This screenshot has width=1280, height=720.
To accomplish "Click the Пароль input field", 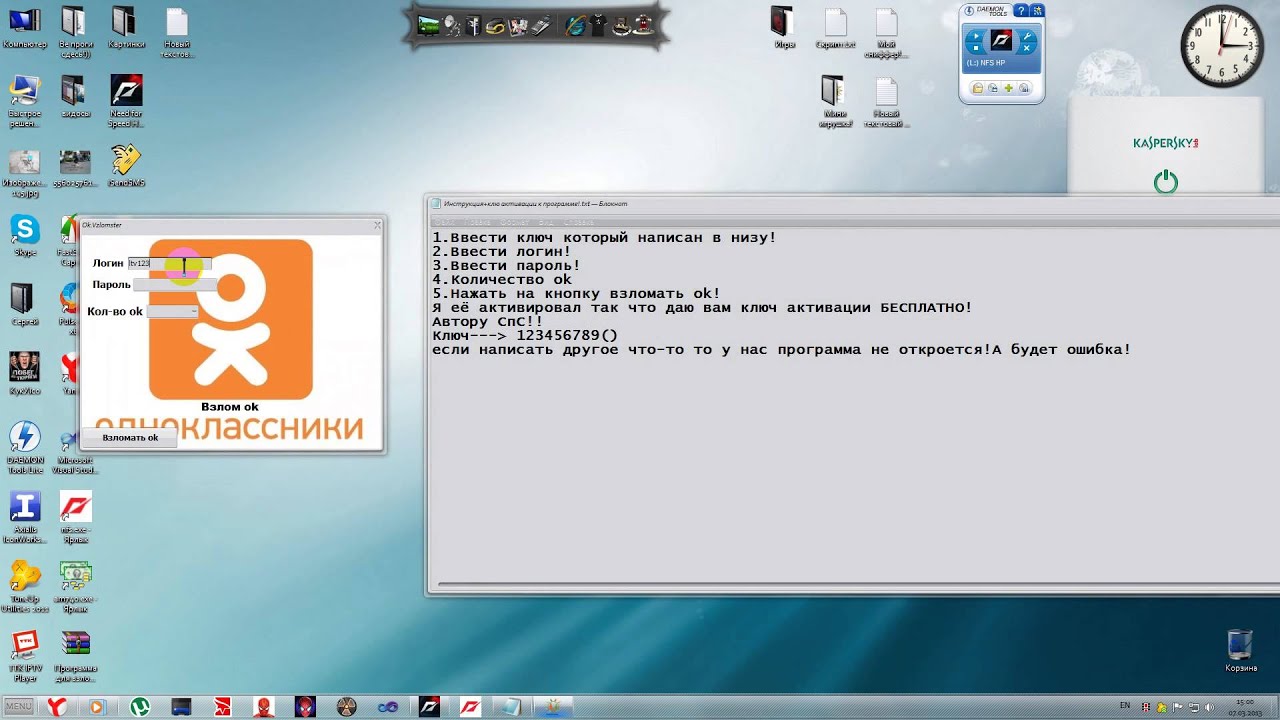I will coord(174,284).
